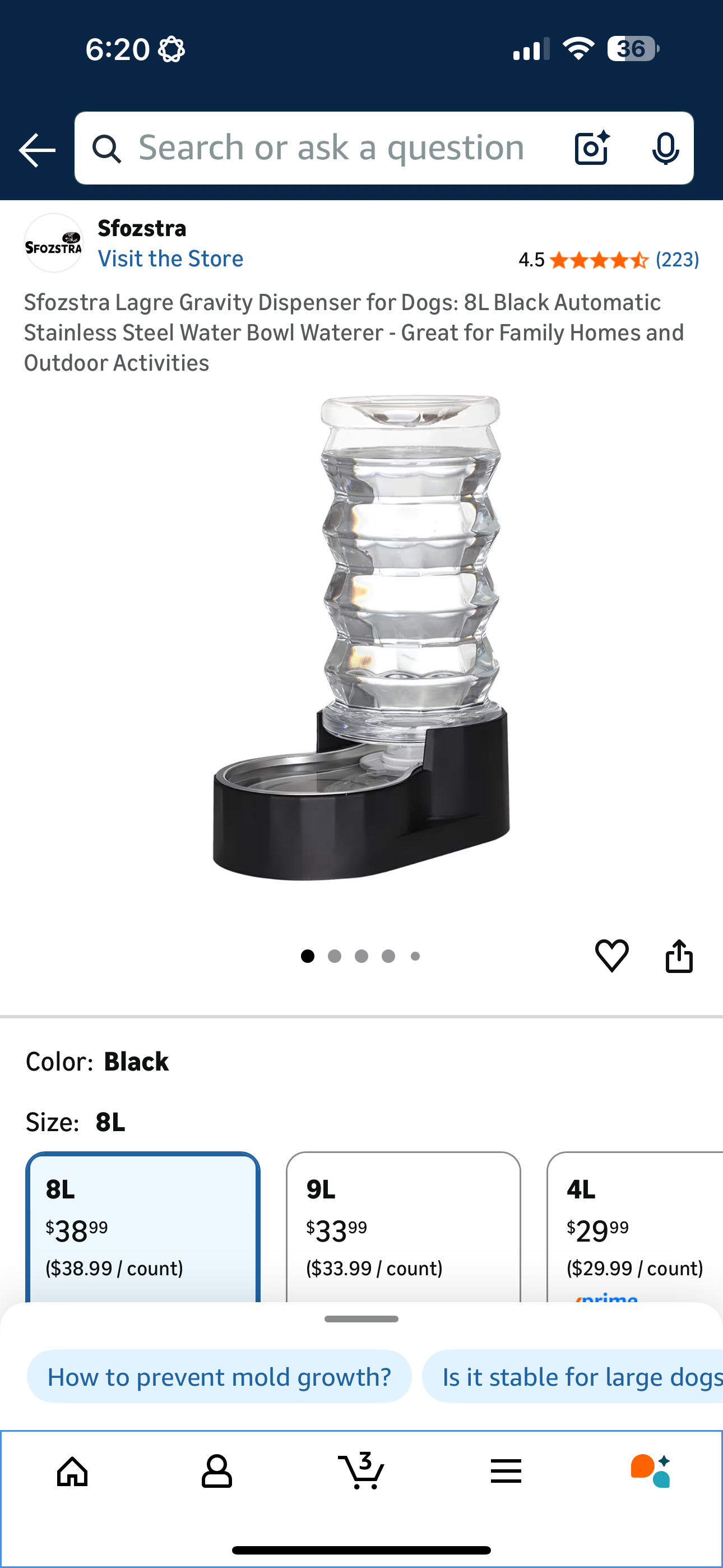
Task: Expand the bottom sheet drag handle
Action: [x=361, y=1319]
